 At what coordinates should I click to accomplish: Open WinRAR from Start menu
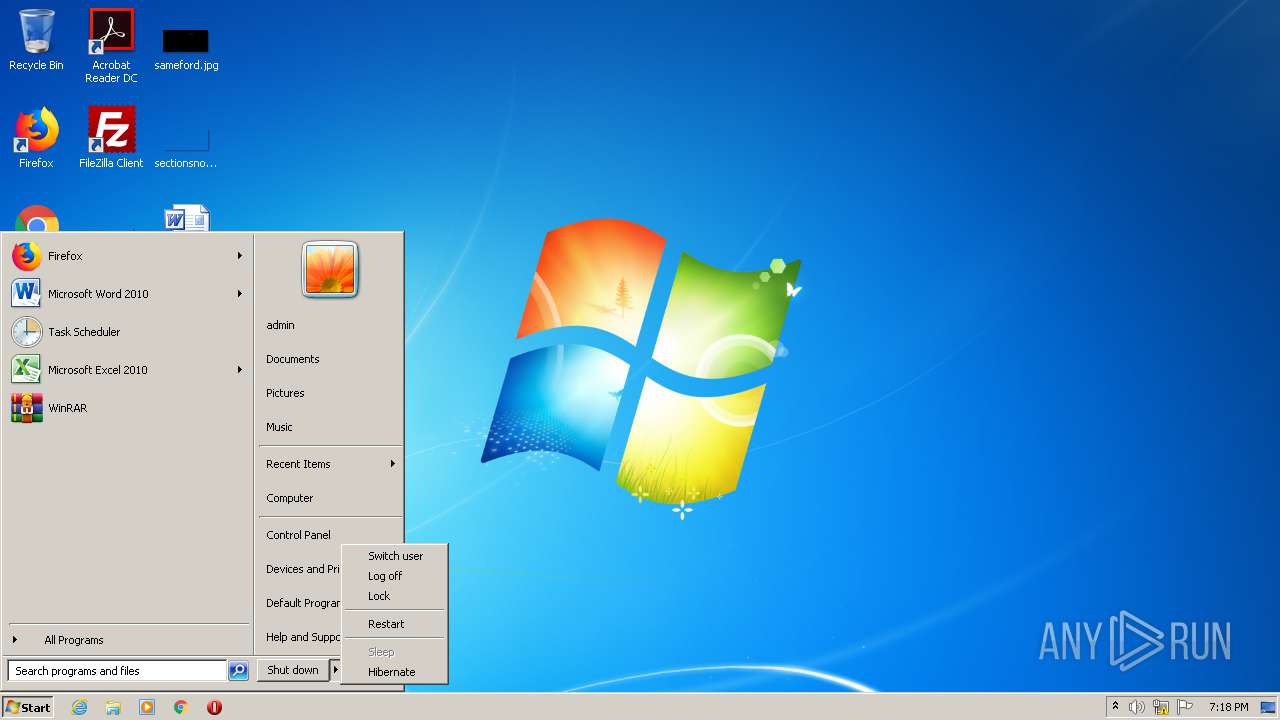(x=127, y=408)
